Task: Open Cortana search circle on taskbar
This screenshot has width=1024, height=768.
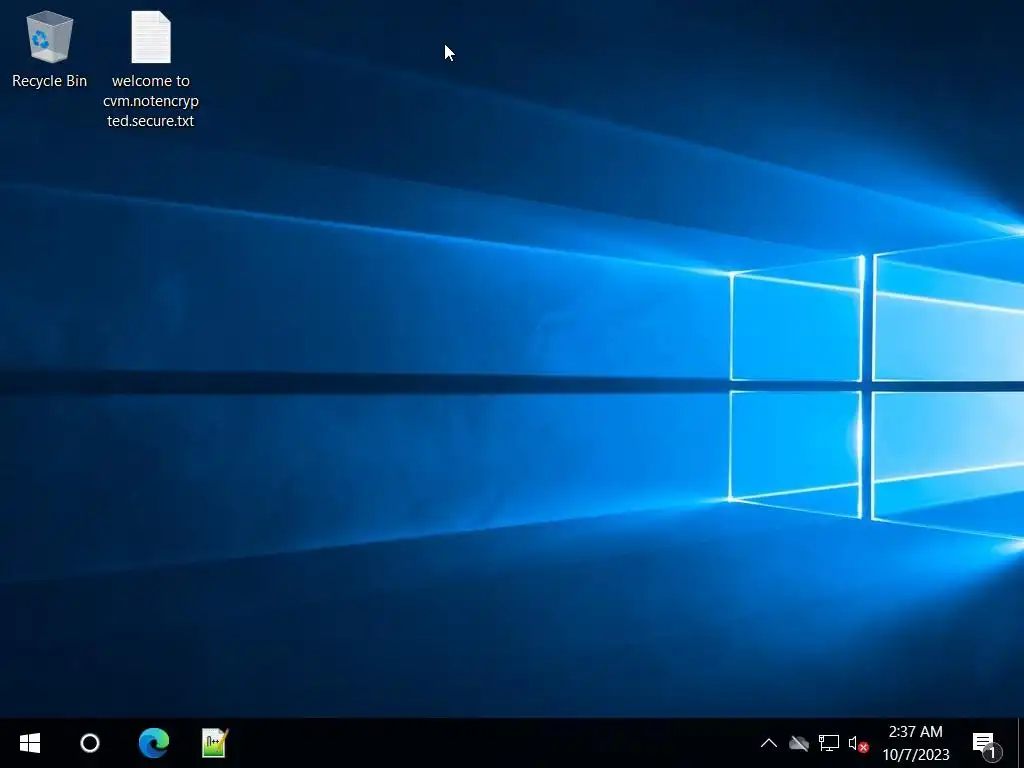Action: click(x=90, y=743)
